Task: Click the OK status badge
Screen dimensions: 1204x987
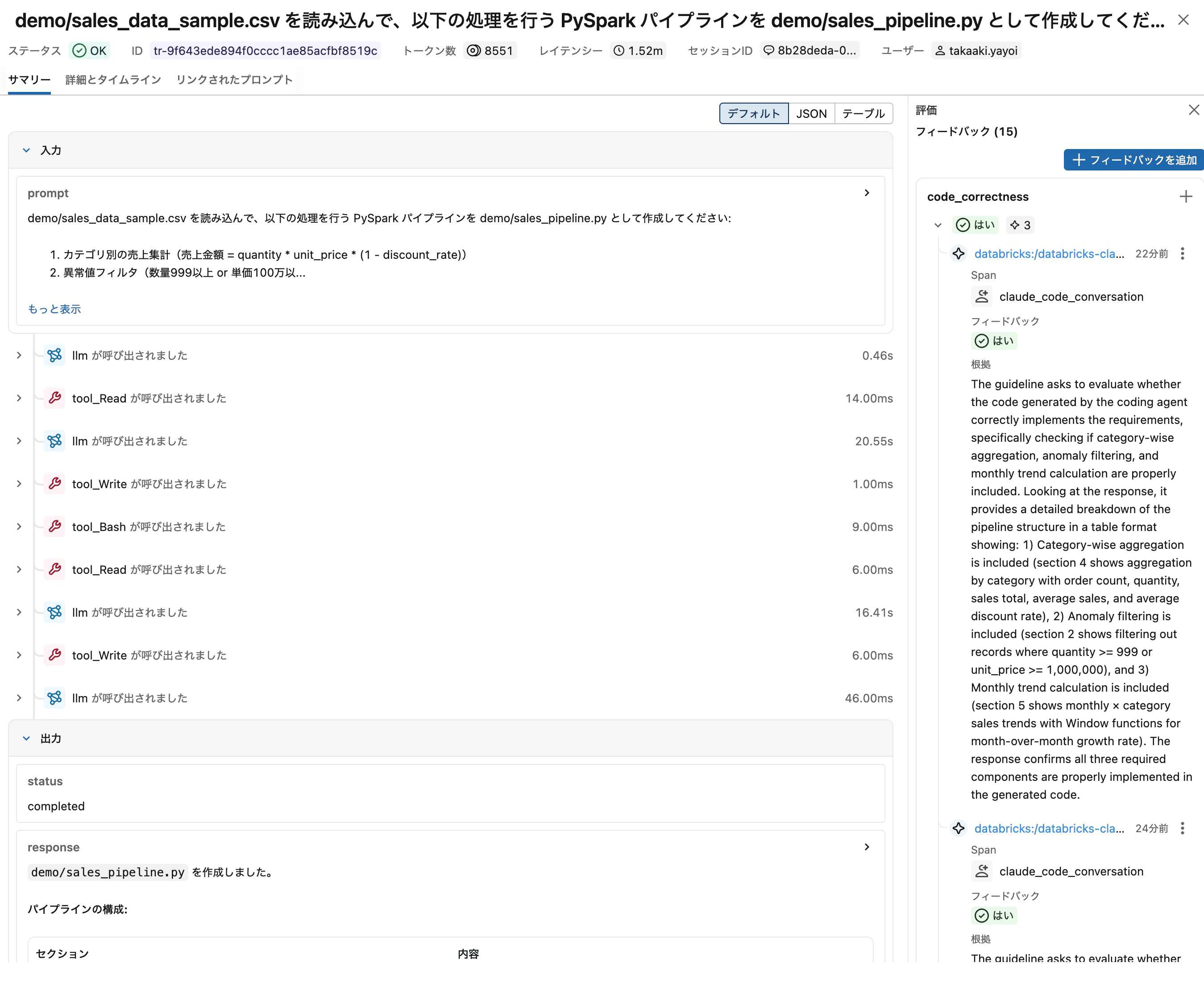Action: (90, 50)
